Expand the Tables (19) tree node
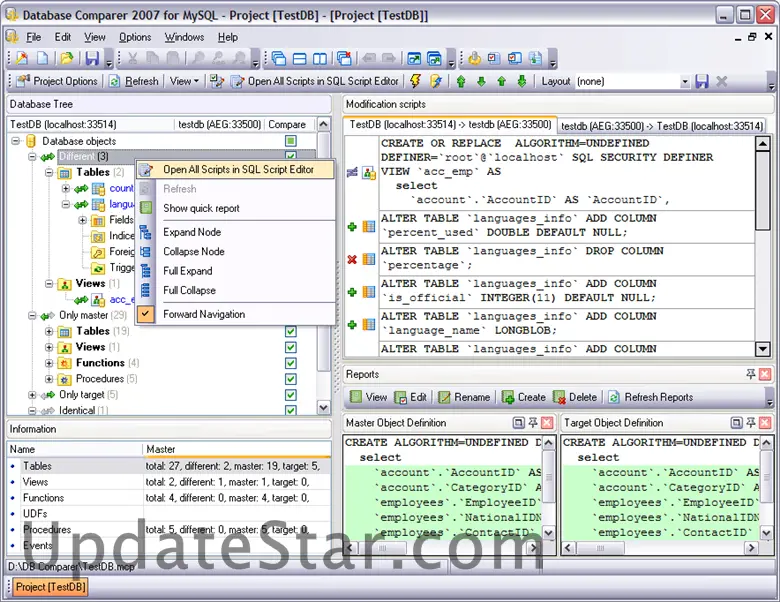The width and height of the screenshot is (780, 602). (x=49, y=331)
